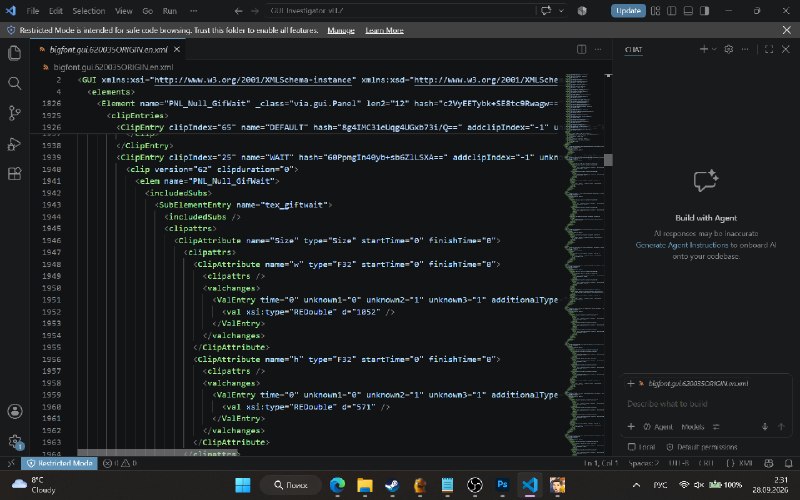Click the Manage link in Restricted Mode banner
This screenshot has height=500, width=800.
click(x=341, y=30)
